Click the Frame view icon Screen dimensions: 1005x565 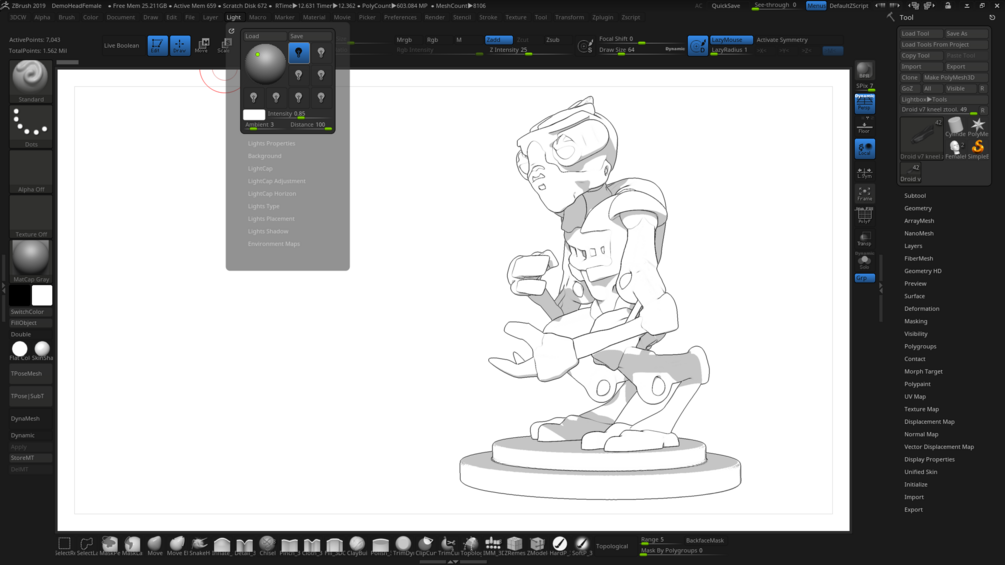click(x=865, y=193)
